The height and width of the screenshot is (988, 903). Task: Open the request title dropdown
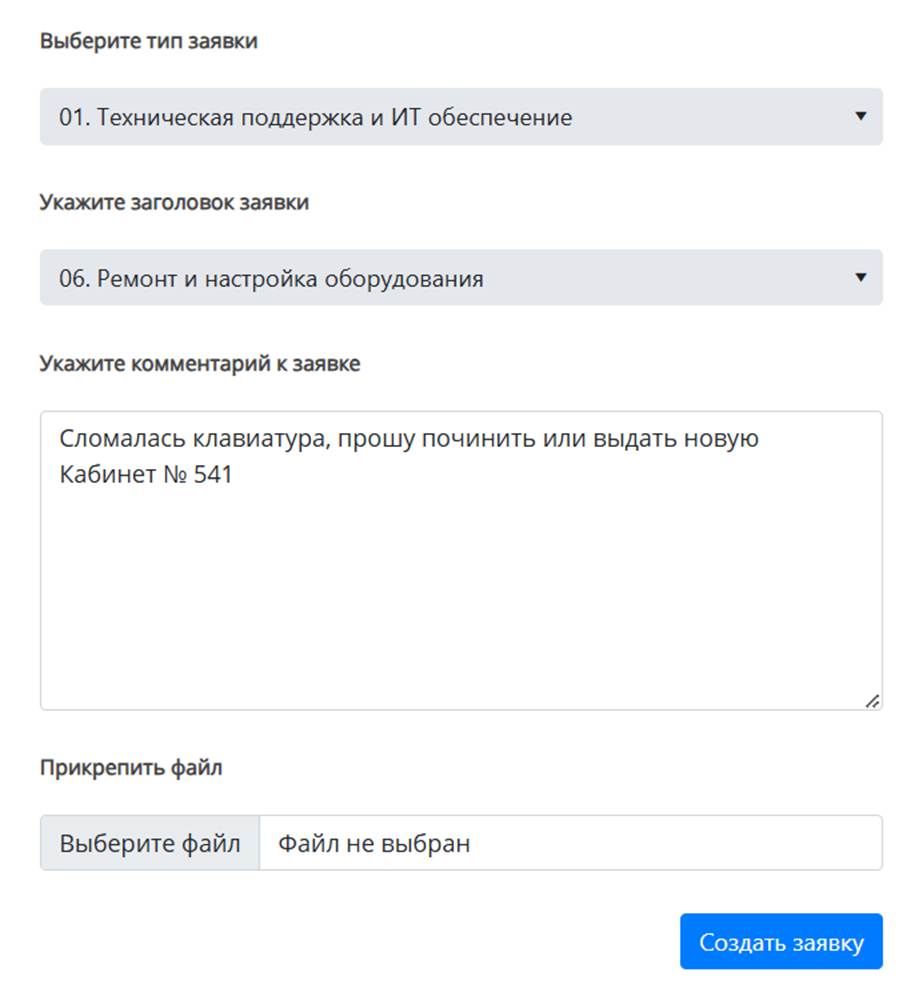pyautogui.click(x=460, y=278)
